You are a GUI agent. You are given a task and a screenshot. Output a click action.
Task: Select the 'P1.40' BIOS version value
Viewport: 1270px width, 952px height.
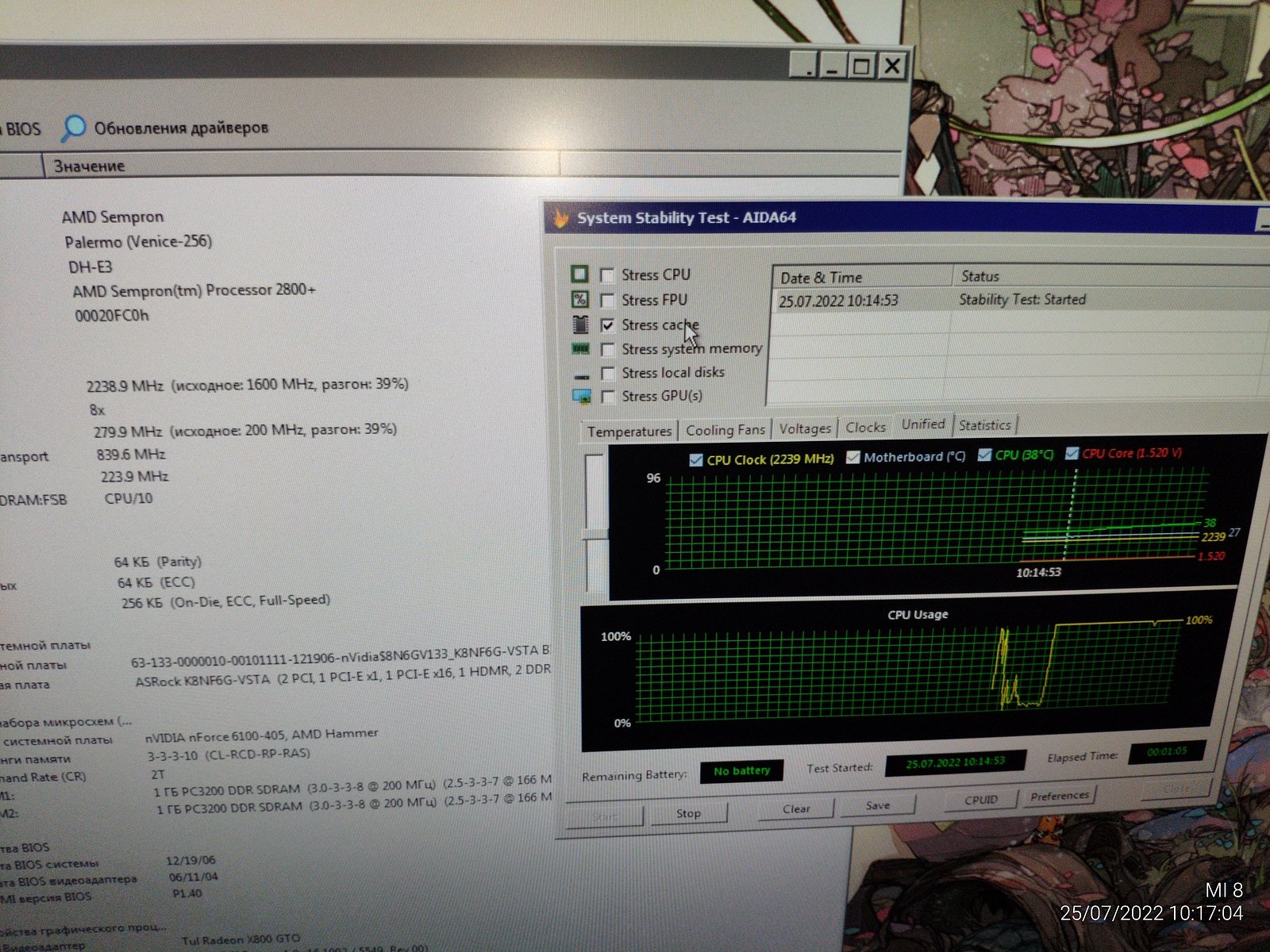[187, 894]
